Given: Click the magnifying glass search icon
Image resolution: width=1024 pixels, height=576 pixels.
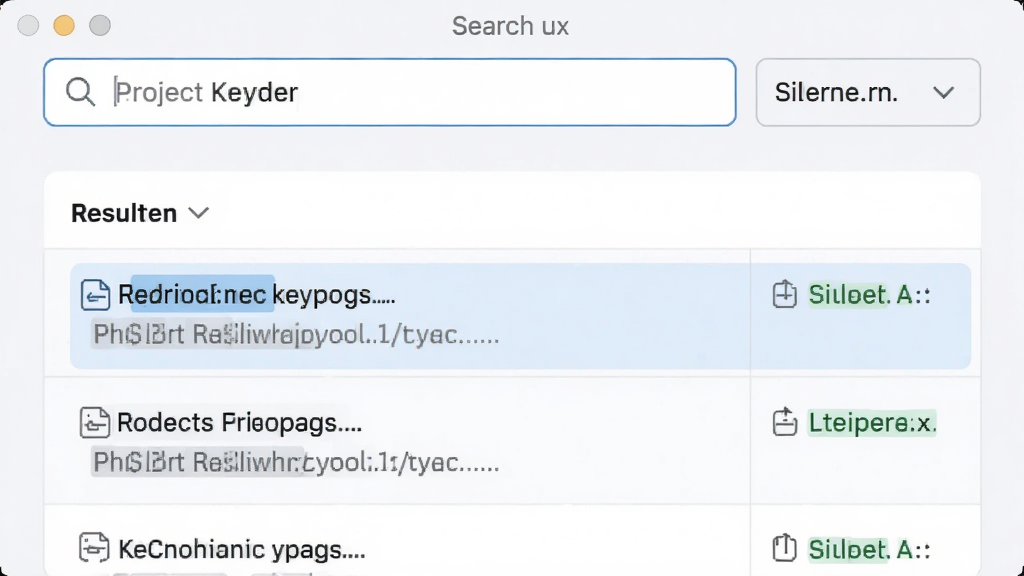Looking at the screenshot, I should coord(80,92).
